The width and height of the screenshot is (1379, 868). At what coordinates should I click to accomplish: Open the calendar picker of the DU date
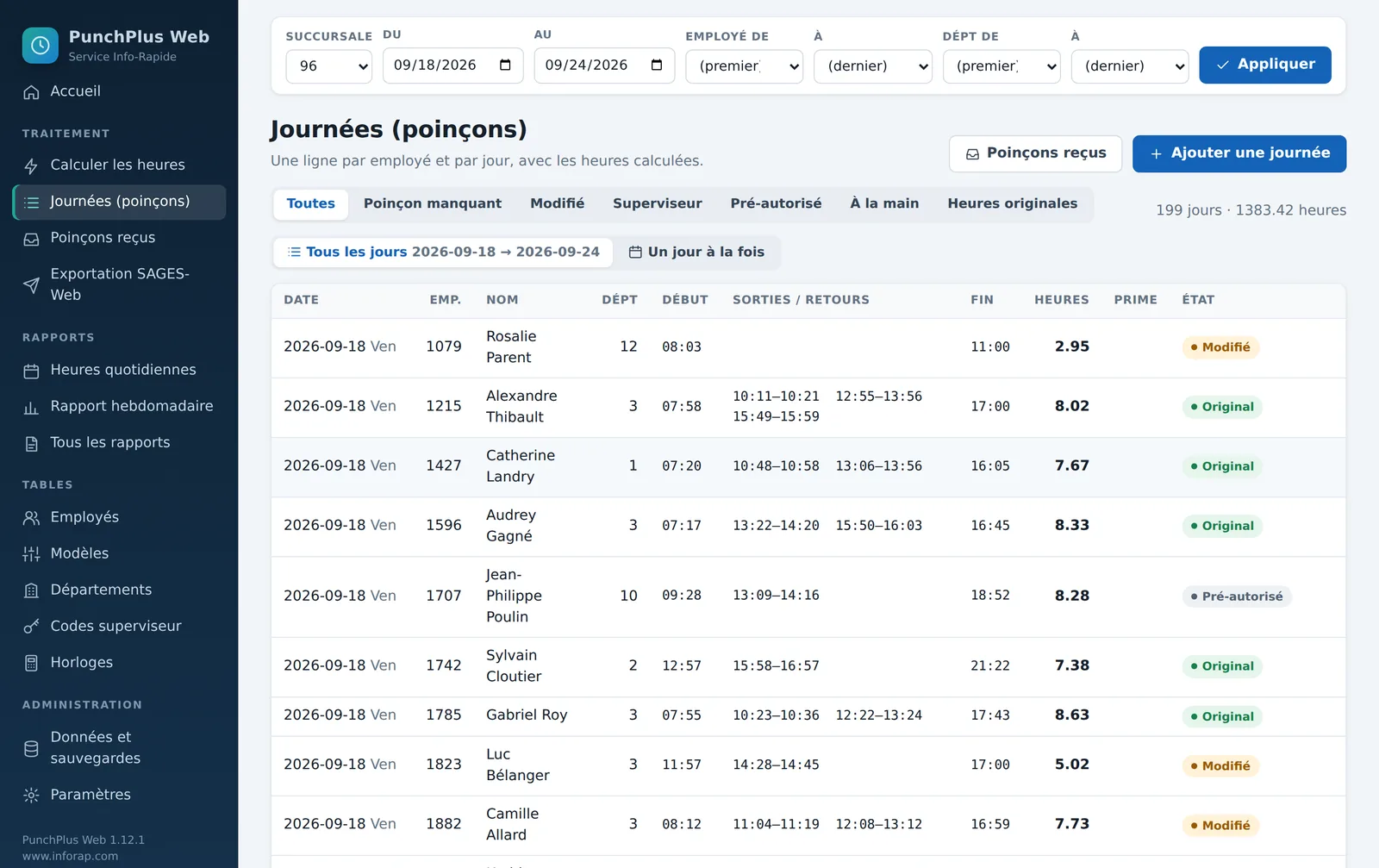[x=505, y=66]
